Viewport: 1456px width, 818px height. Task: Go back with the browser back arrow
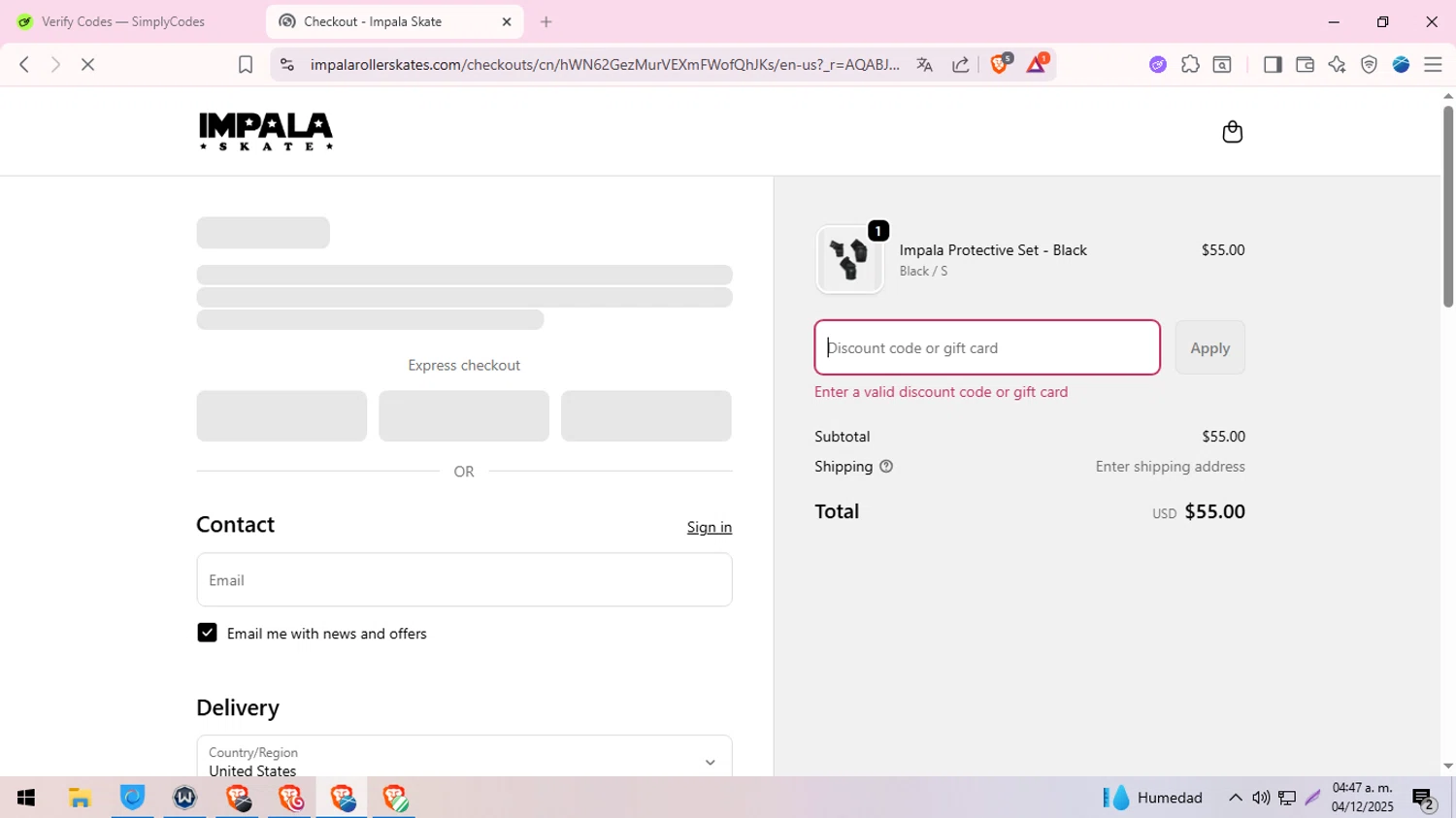pyautogui.click(x=24, y=64)
